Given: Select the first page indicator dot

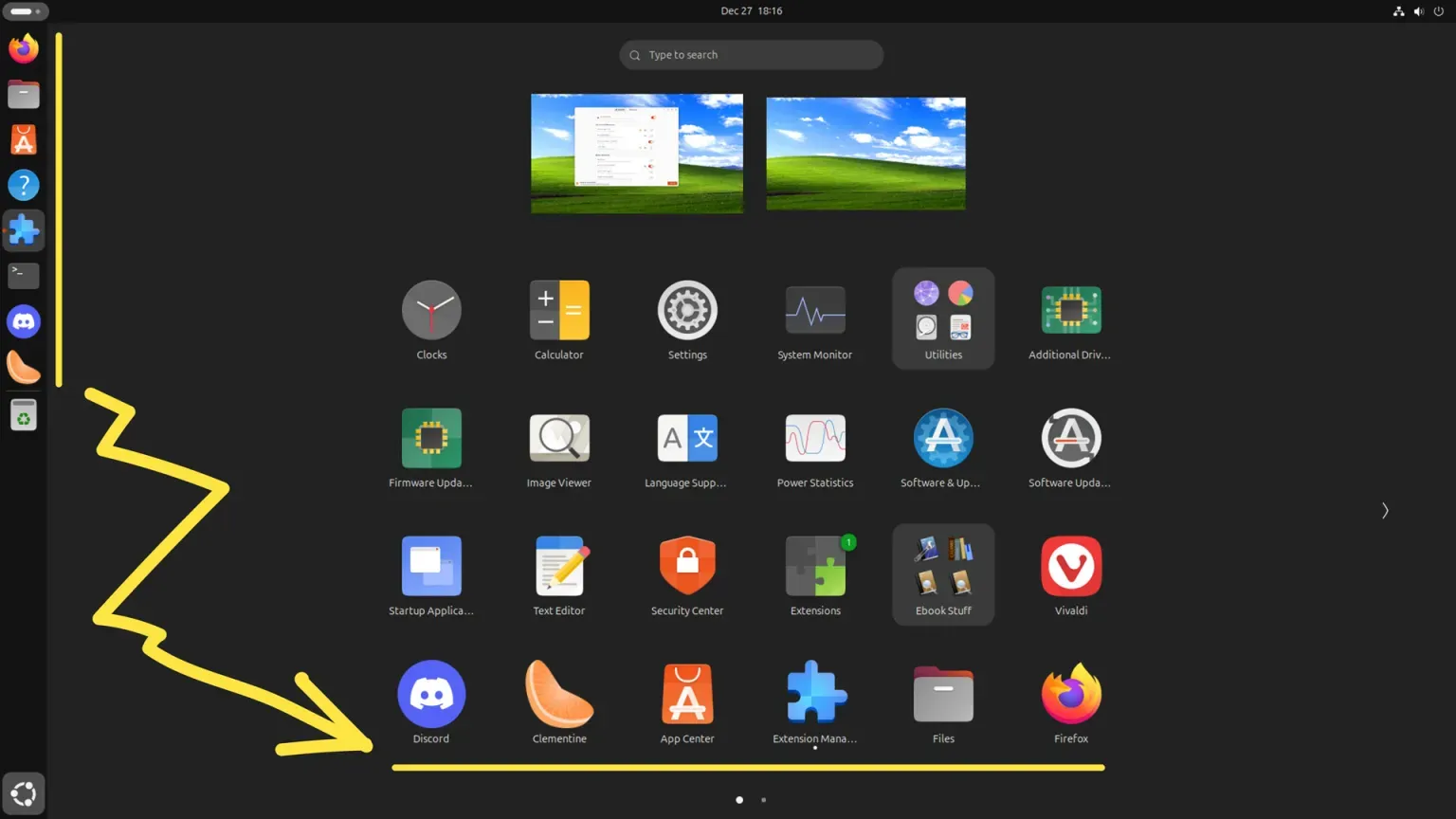Looking at the screenshot, I should coord(739,800).
